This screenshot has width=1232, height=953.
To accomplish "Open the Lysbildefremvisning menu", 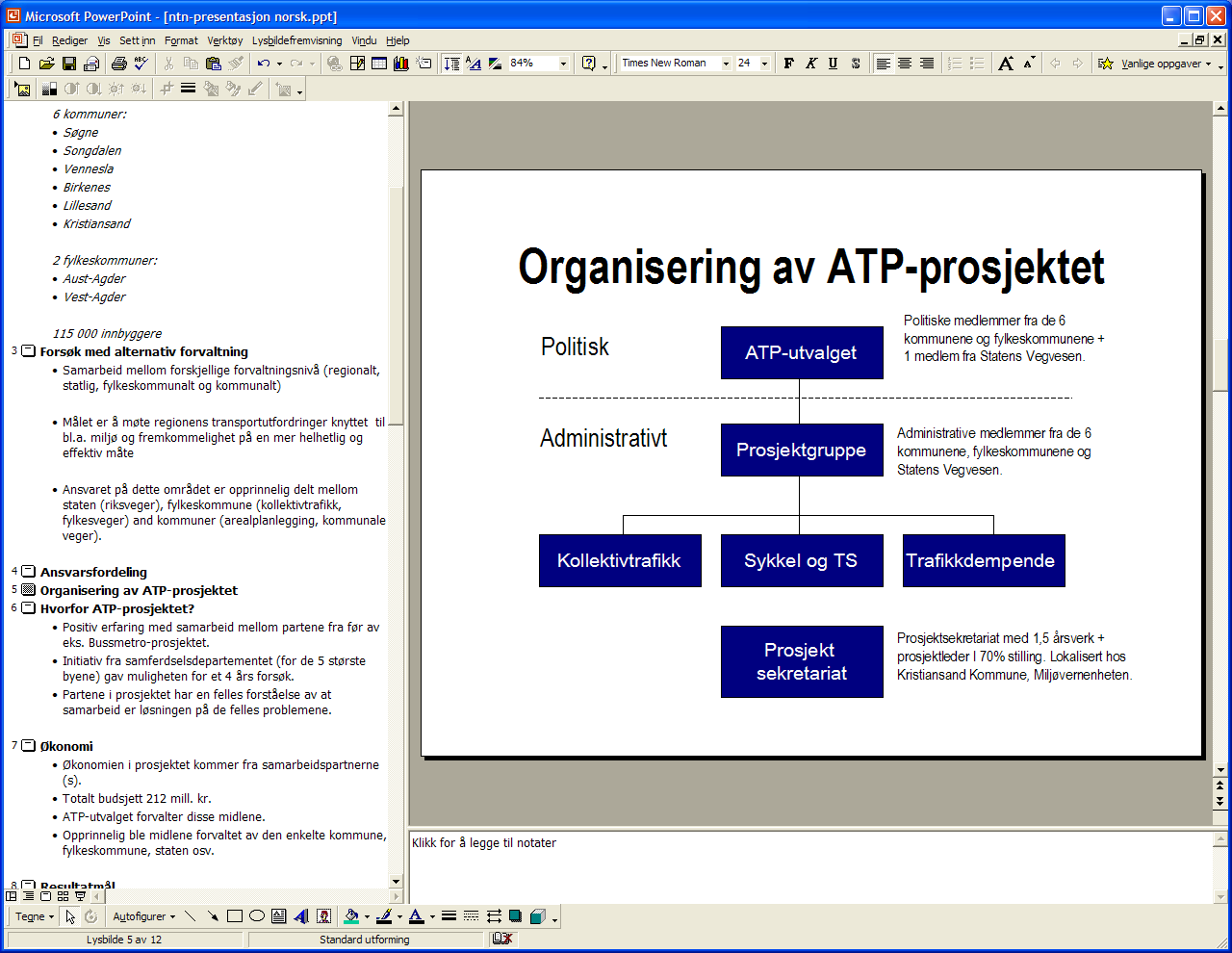I will pyautogui.click(x=296, y=40).
